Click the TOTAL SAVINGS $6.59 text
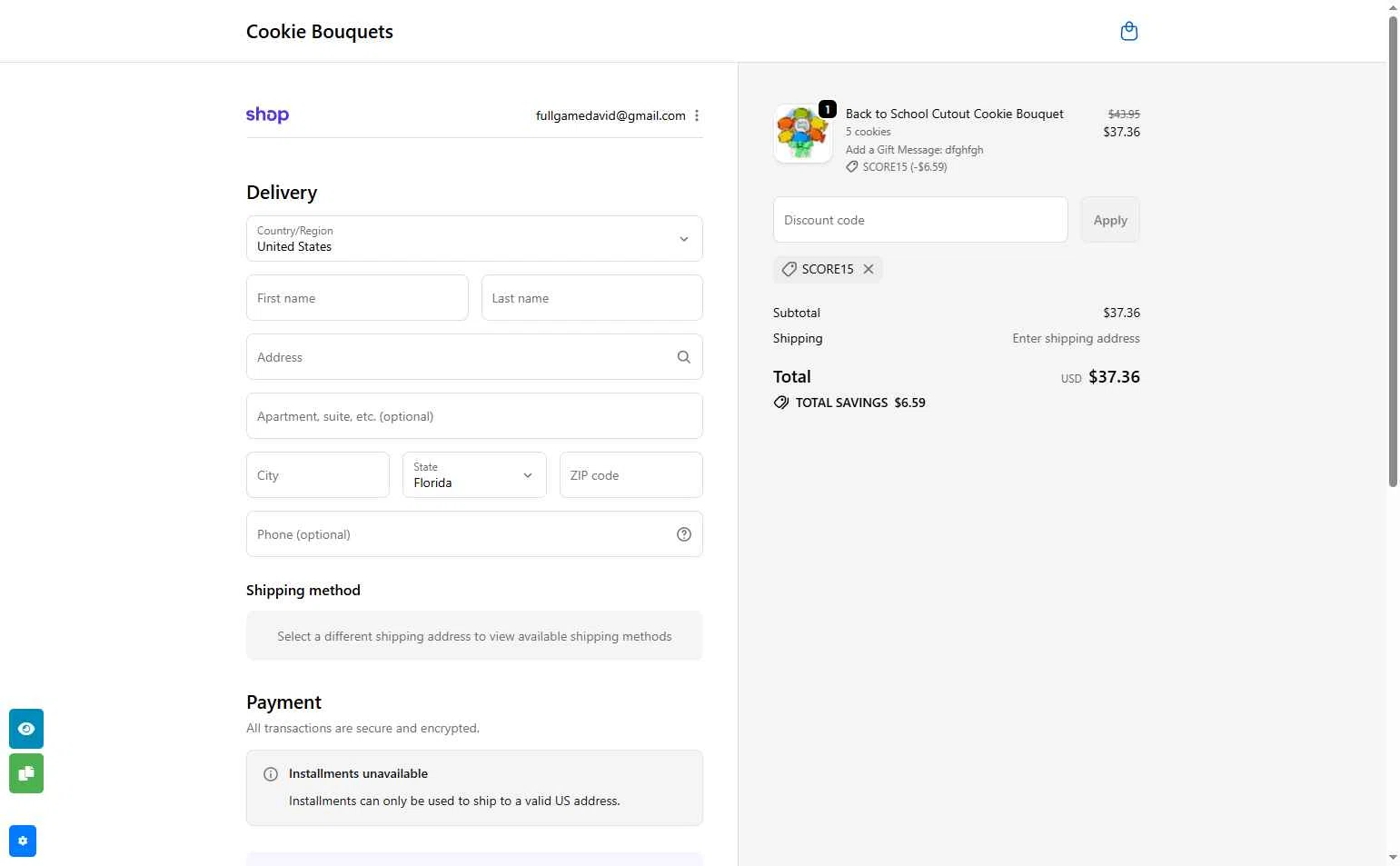This screenshot has width=1400, height=866. click(860, 403)
